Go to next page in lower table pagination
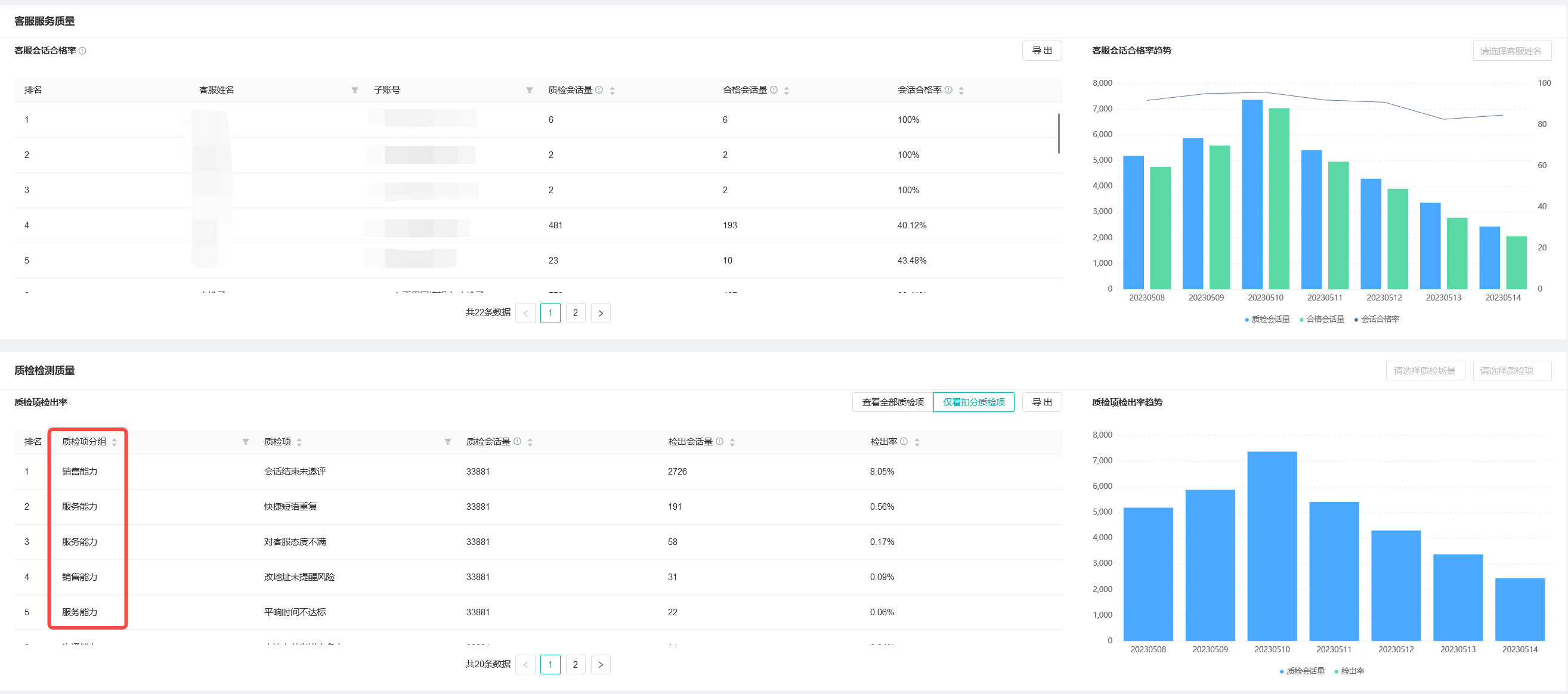 [x=601, y=665]
